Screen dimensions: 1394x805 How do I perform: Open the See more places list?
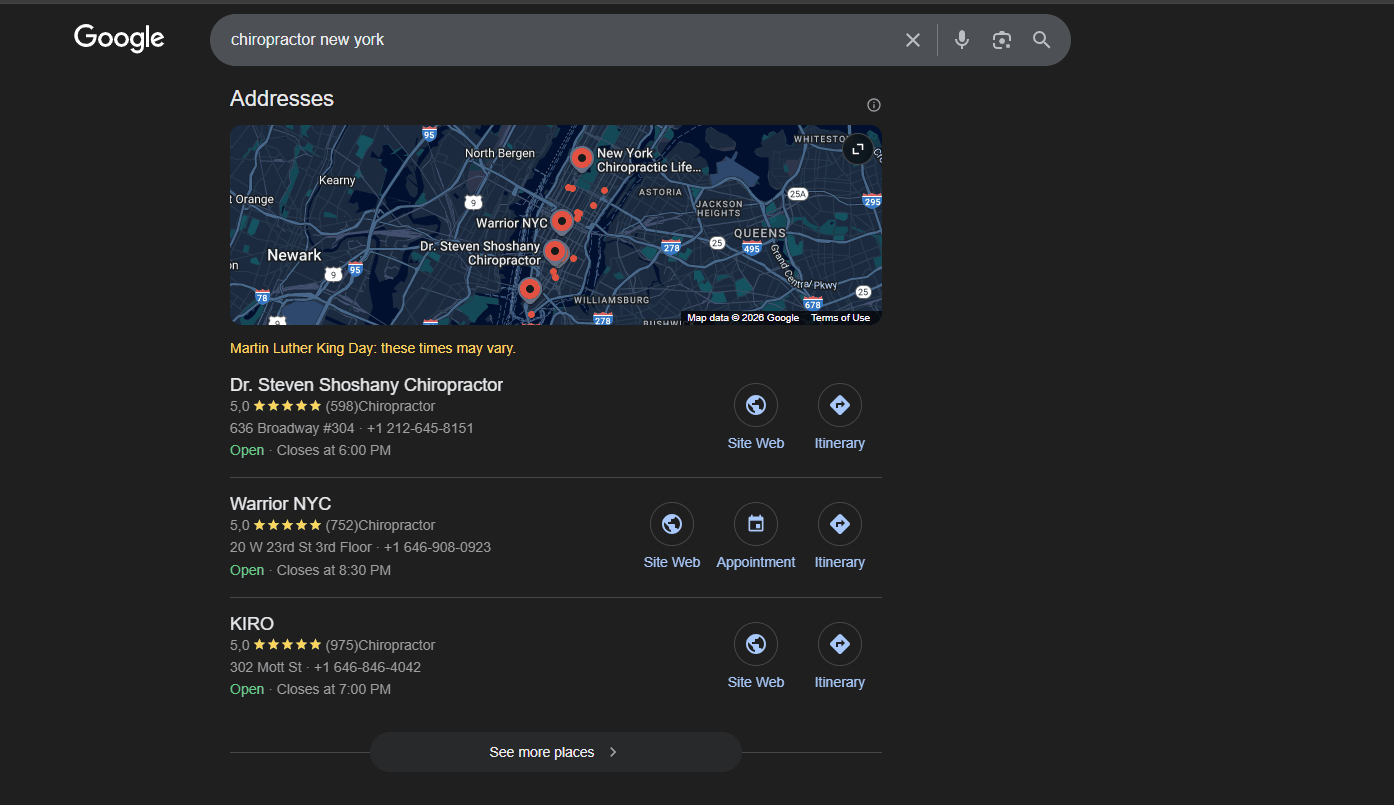[x=555, y=751]
